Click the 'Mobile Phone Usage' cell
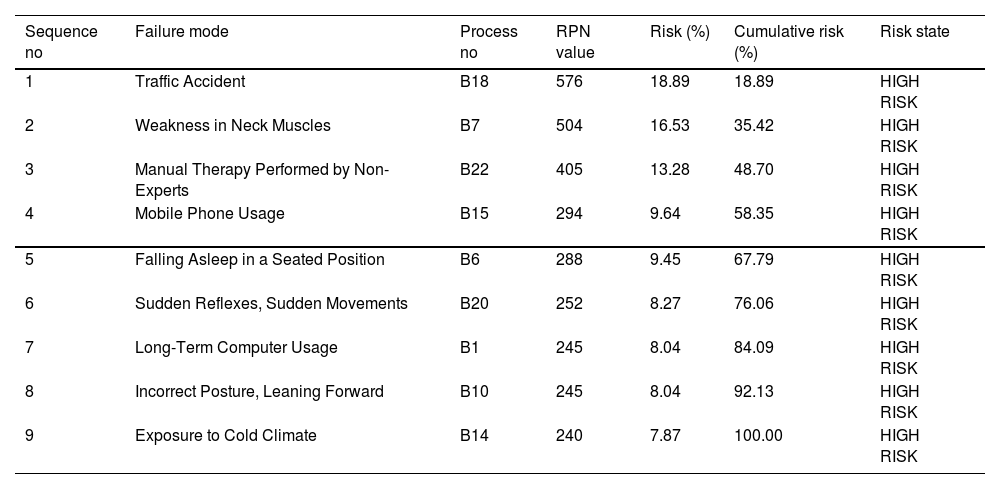 point(209,213)
